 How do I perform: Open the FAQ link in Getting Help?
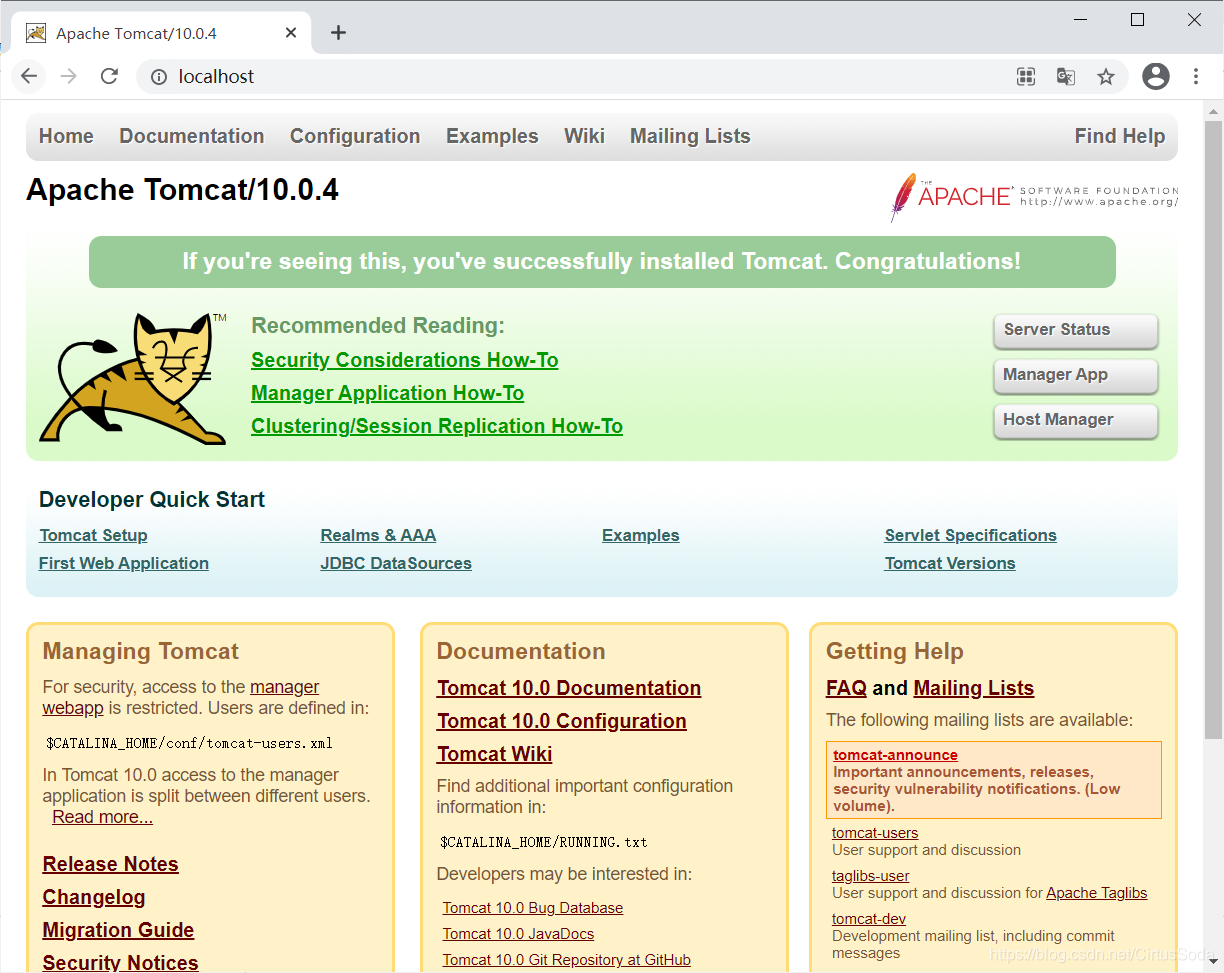coord(846,688)
